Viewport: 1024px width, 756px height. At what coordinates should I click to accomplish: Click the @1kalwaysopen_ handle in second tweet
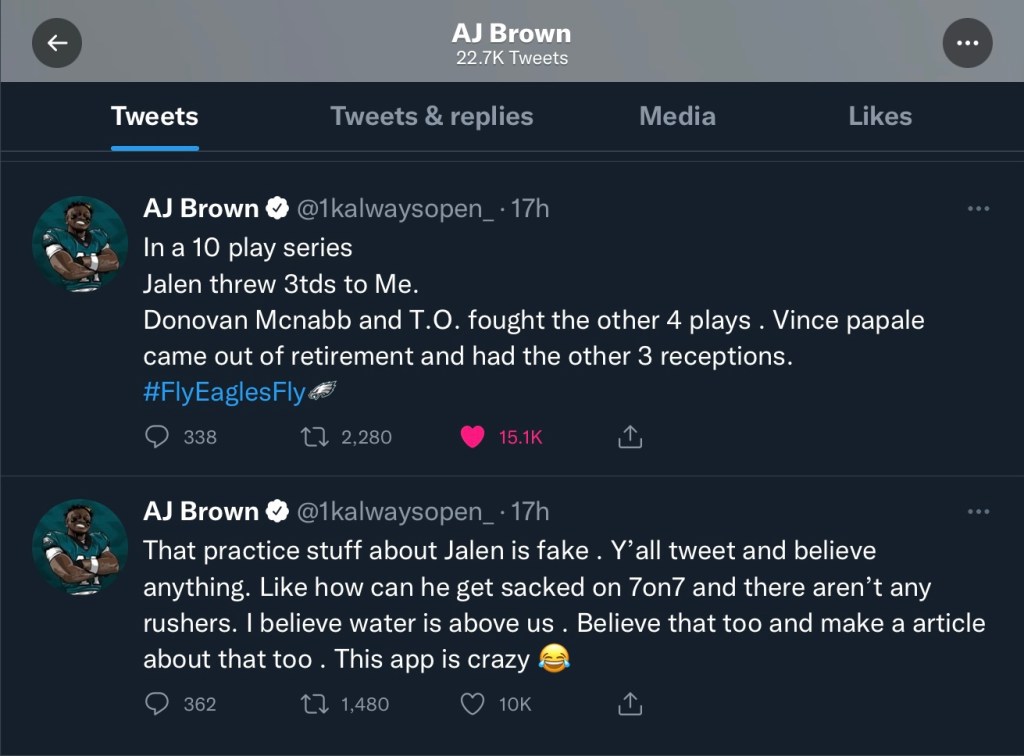(395, 512)
